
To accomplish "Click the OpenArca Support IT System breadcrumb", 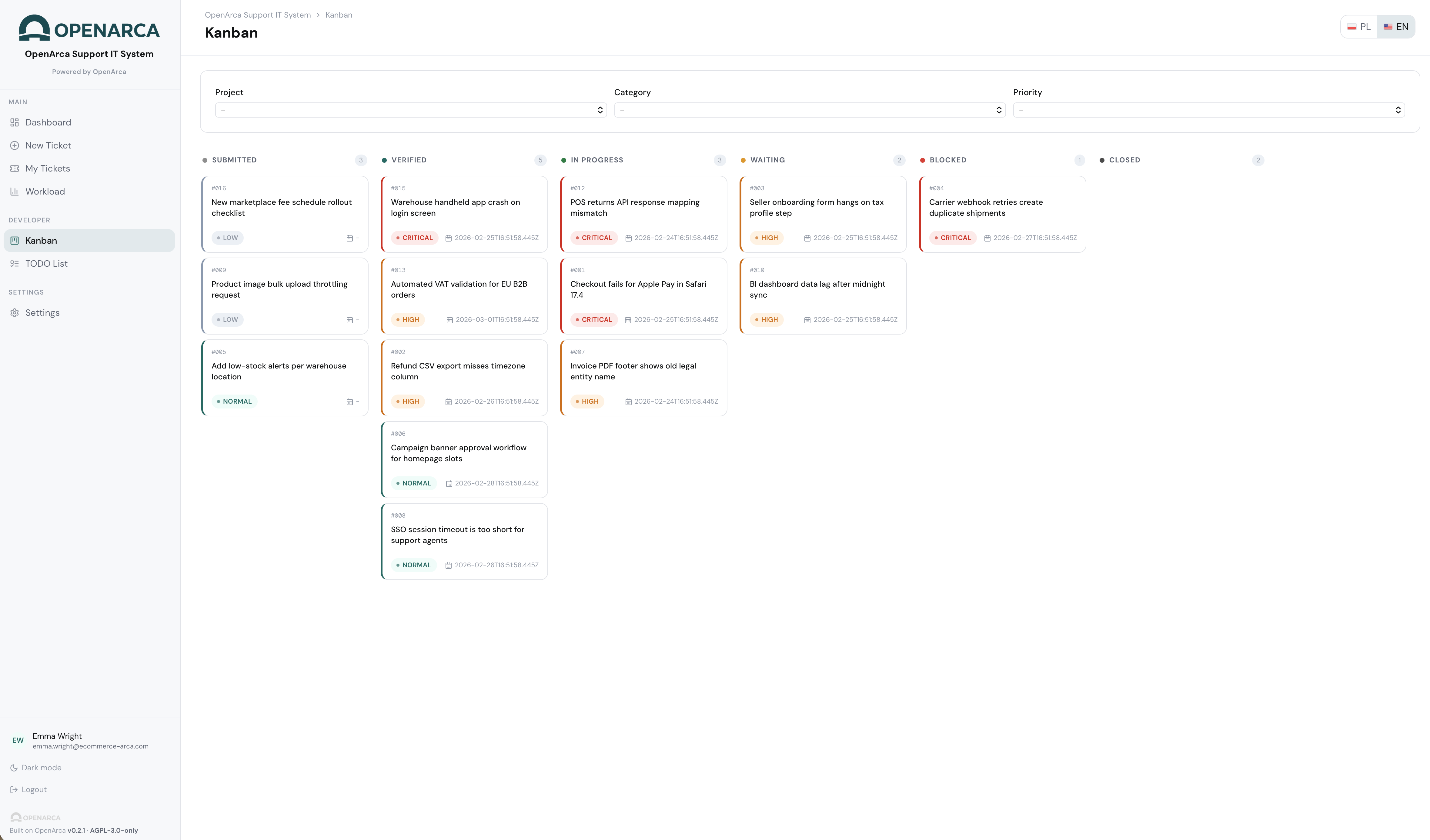I will [x=257, y=15].
